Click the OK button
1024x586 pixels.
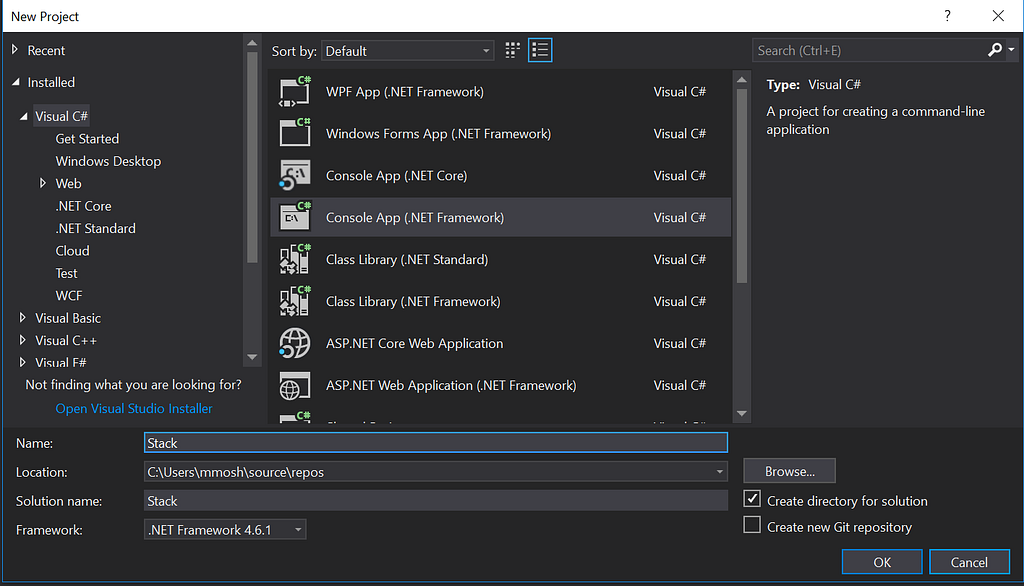(882, 562)
